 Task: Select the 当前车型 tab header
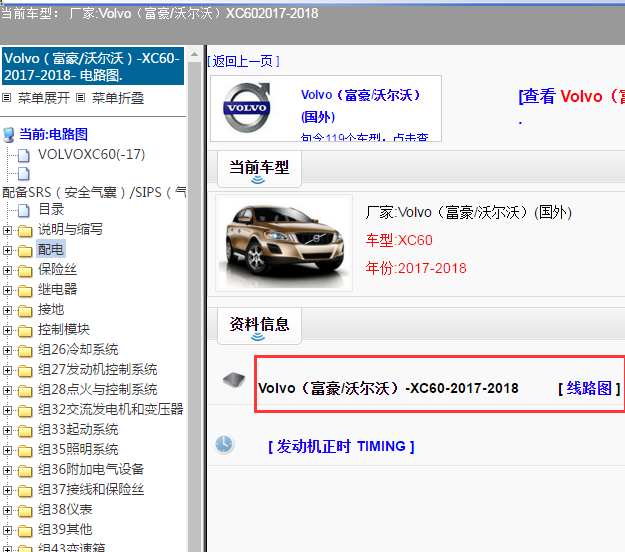[x=259, y=168]
